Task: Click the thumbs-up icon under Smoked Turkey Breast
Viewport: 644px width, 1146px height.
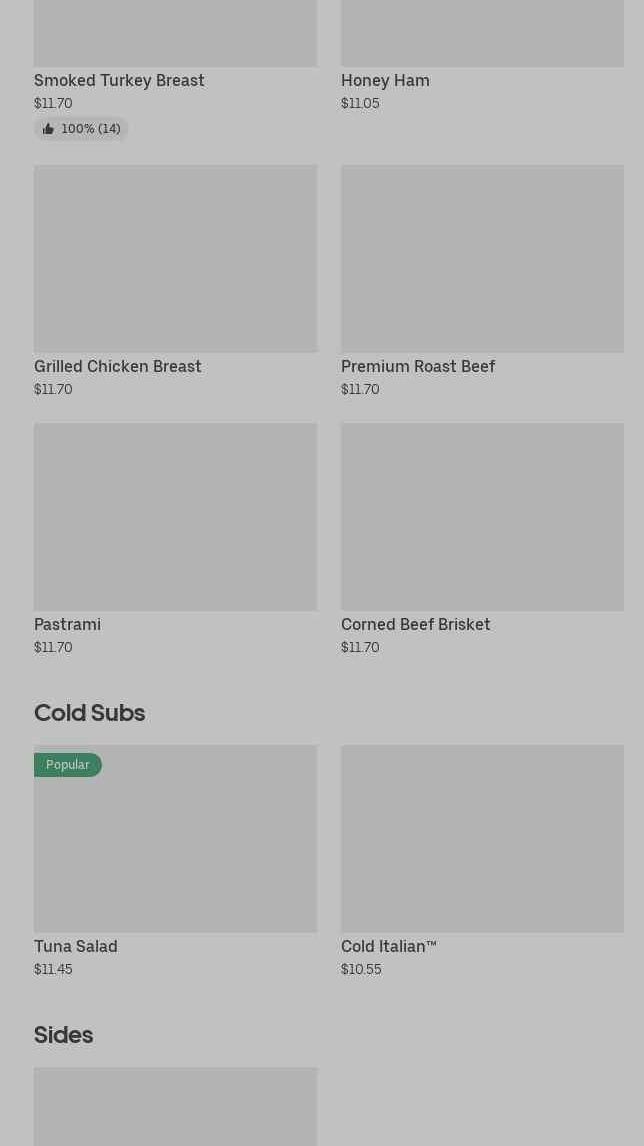Action: tap(48, 129)
